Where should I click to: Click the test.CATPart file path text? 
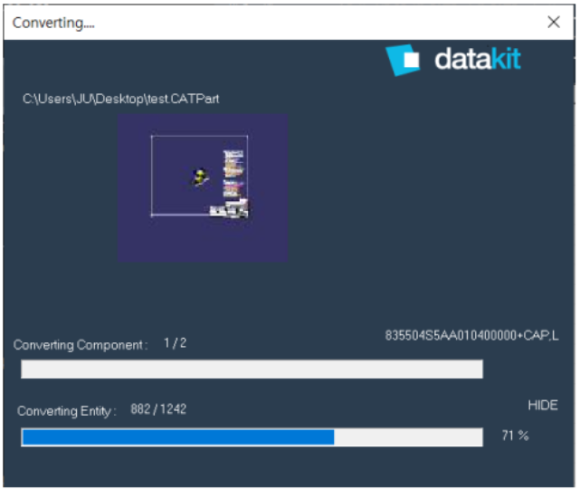[121, 99]
